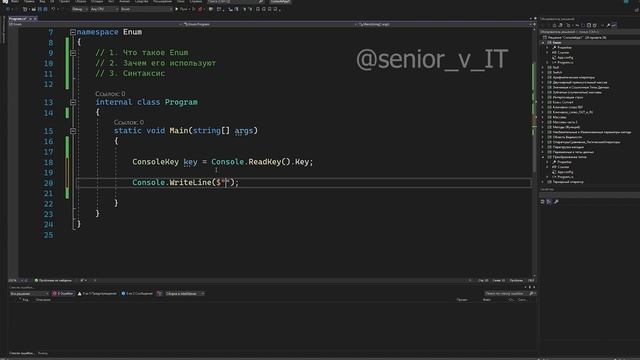The width and height of the screenshot is (640, 360).
Task: Switch to the Вывод bottom tab
Action: point(43,353)
